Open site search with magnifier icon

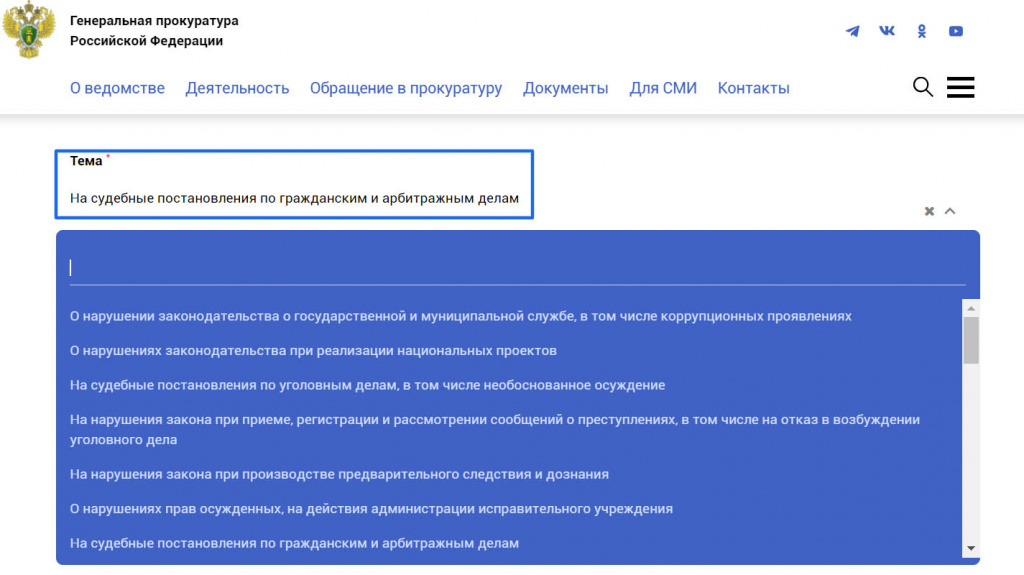[923, 86]
